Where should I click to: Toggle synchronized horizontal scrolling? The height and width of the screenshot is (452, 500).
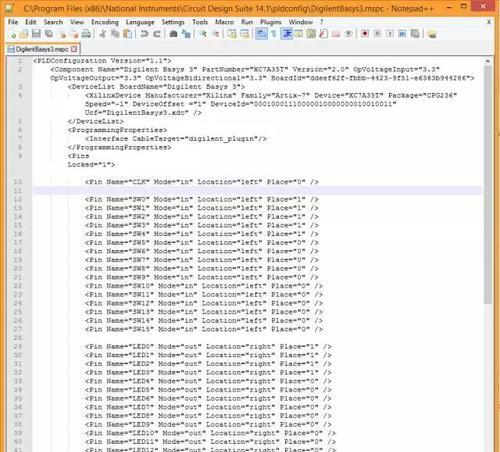244,34
